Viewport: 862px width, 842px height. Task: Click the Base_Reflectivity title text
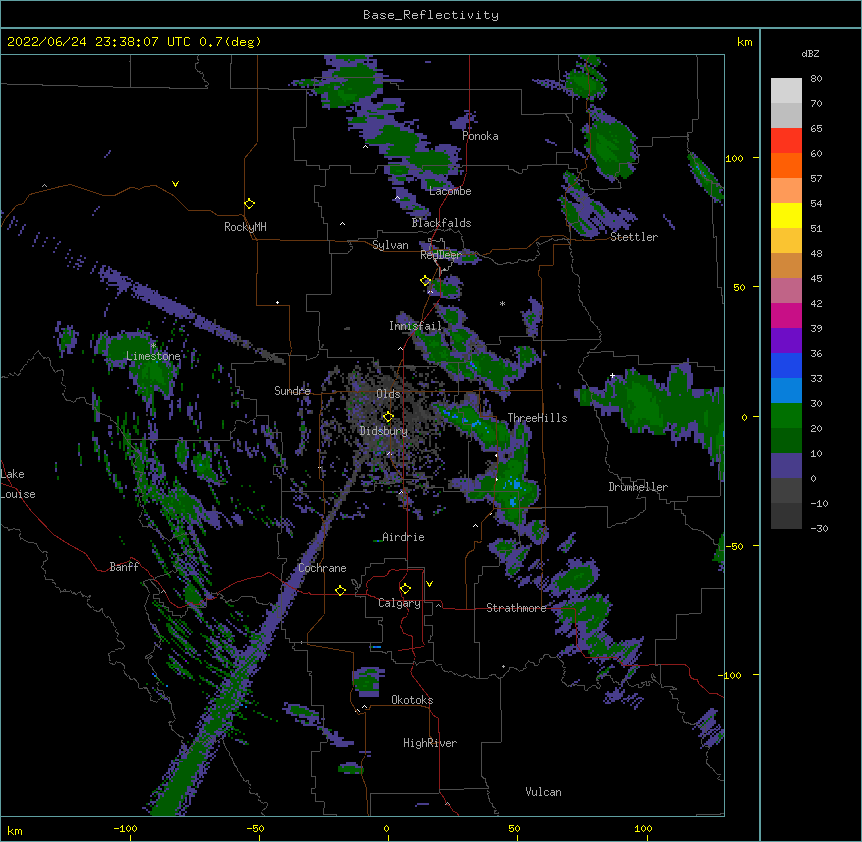click(430, 15)
